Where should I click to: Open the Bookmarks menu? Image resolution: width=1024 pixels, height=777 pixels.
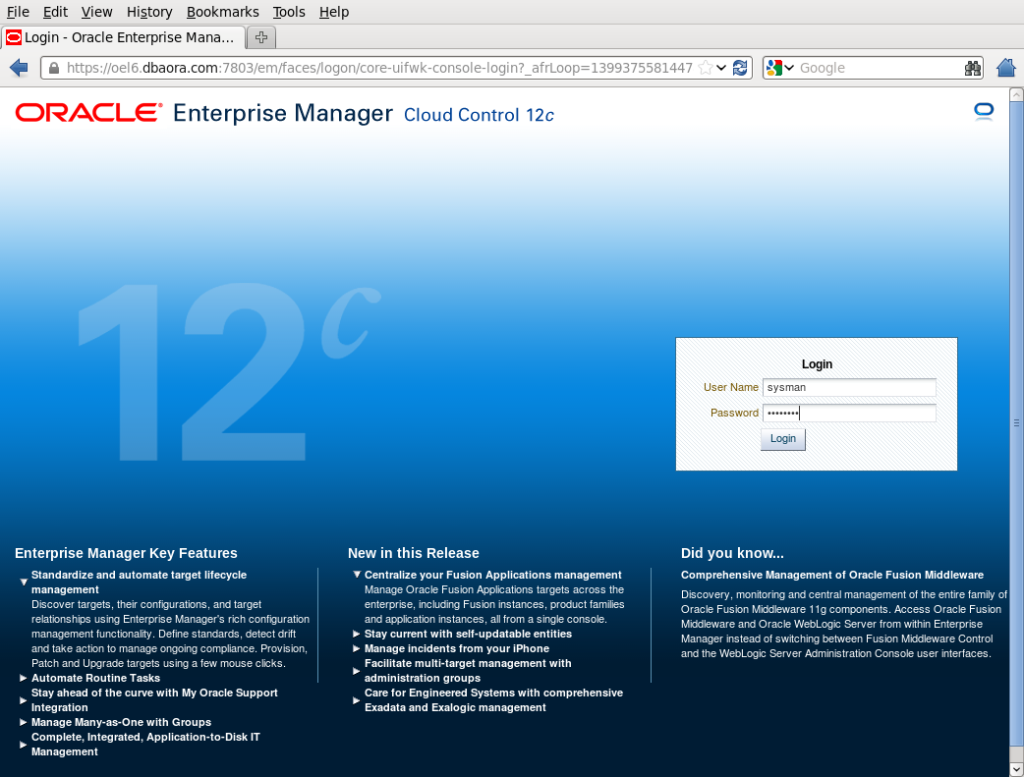tap(223, 12)
